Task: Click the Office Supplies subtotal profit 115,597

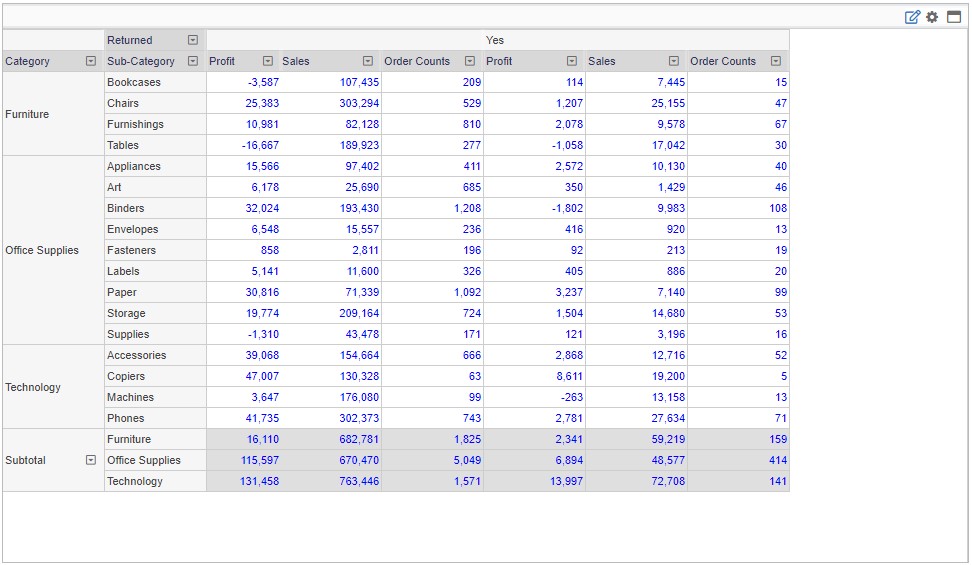Action: 257,460
